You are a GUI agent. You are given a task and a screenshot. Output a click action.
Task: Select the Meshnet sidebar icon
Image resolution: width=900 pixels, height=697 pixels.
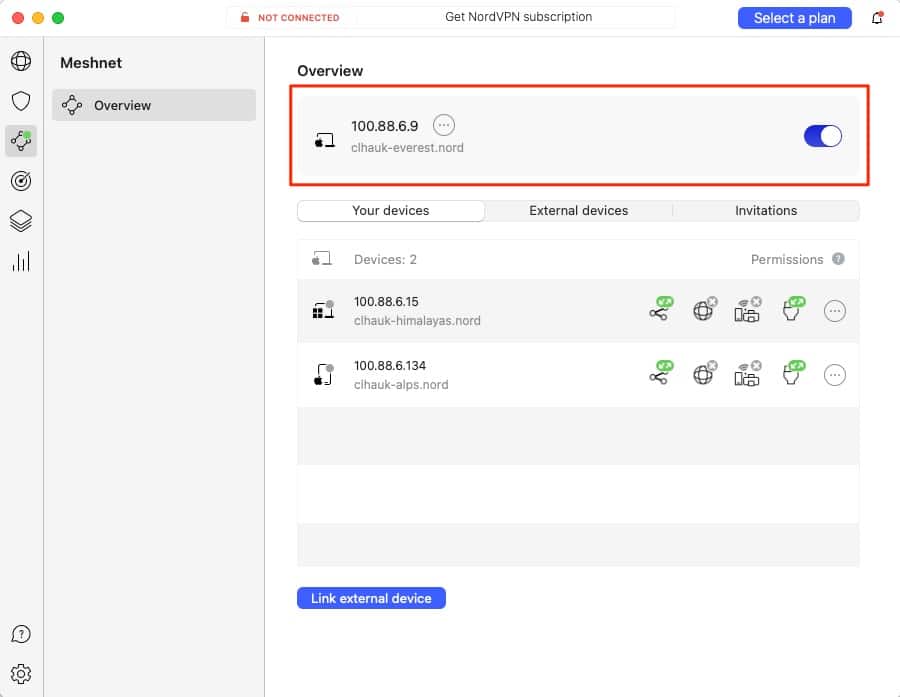tap(21, 141)
